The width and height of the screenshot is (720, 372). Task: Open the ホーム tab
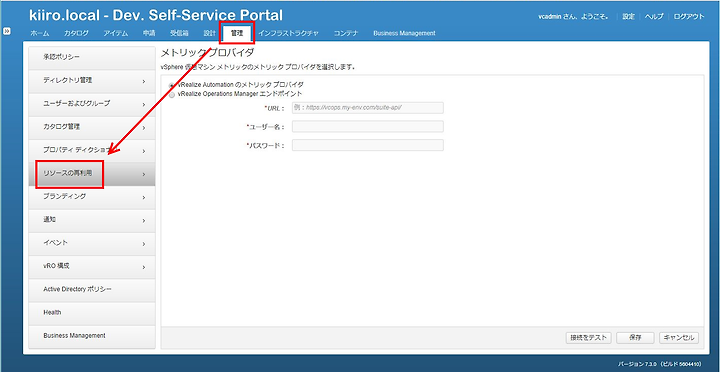point(39,33)
